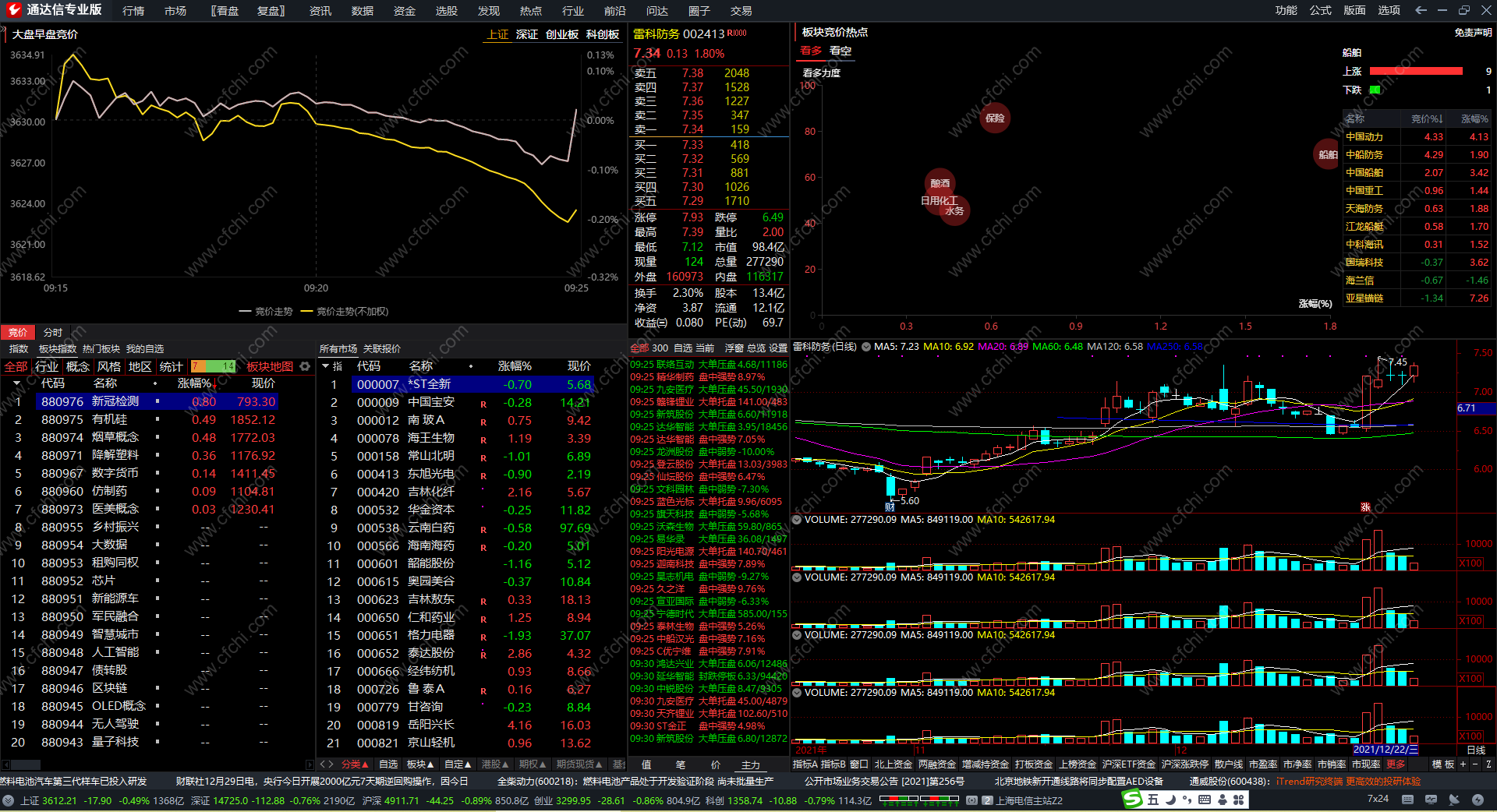Click the indicator circle beside 雷科防务(日线)

click(x=865, y=347)
